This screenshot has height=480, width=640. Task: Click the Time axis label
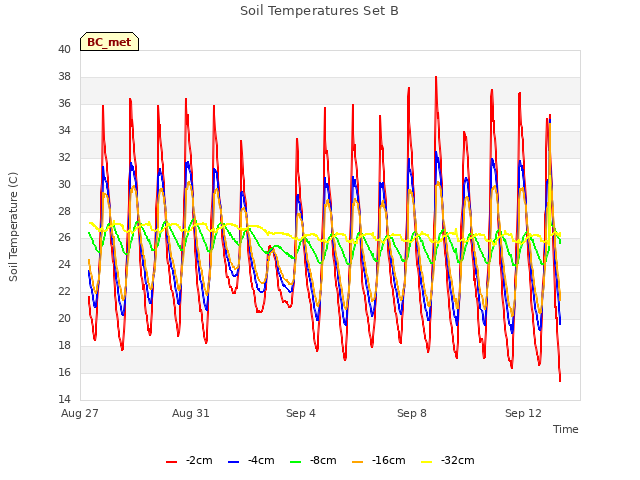(x=566, y=429)
